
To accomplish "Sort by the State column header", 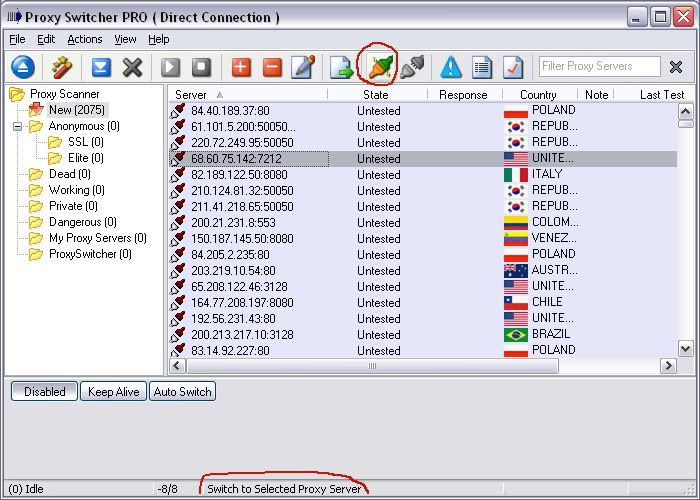I will [x=377, y=95].
